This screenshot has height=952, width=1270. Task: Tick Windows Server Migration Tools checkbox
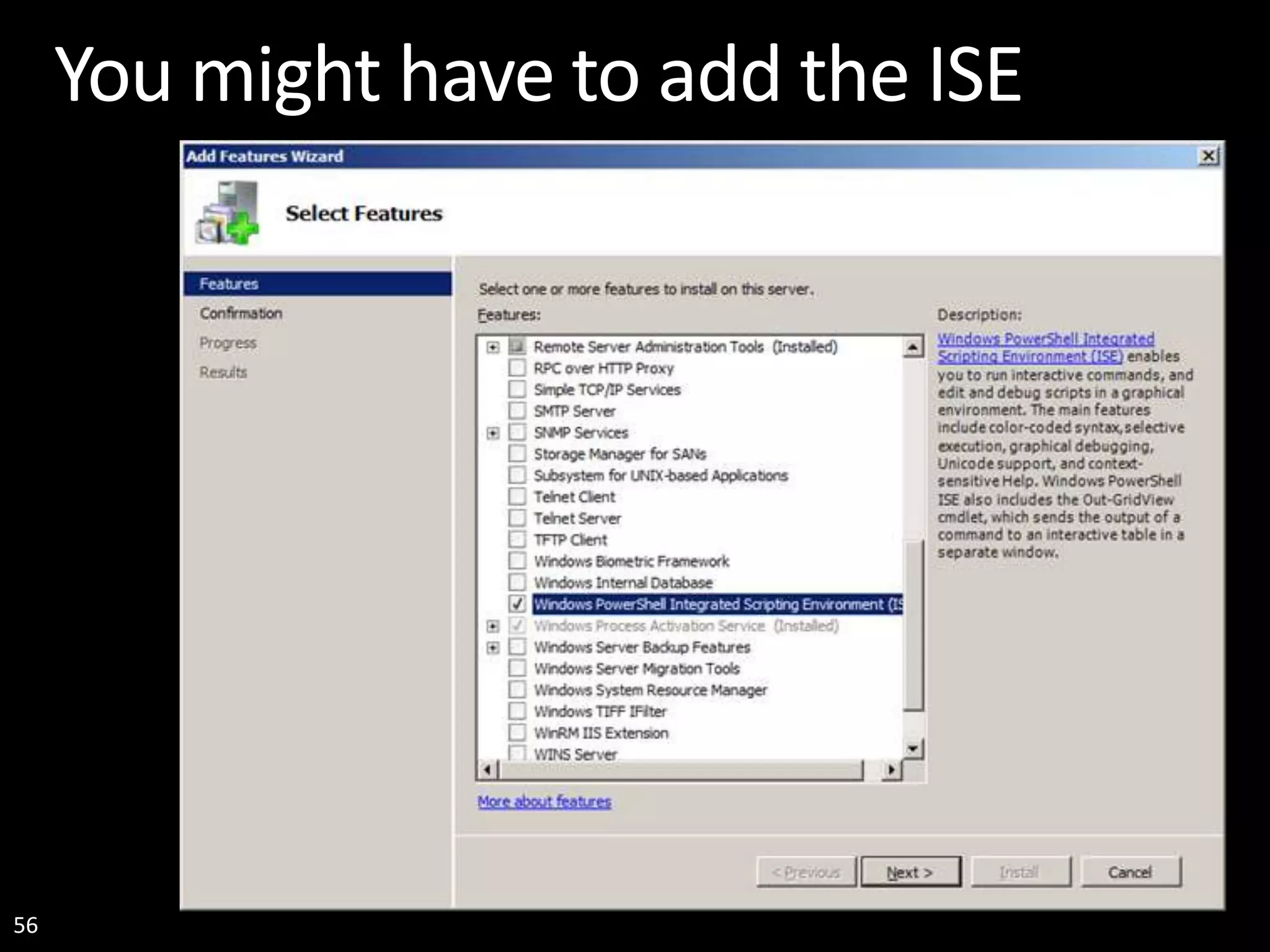click(x=517, y=668)
